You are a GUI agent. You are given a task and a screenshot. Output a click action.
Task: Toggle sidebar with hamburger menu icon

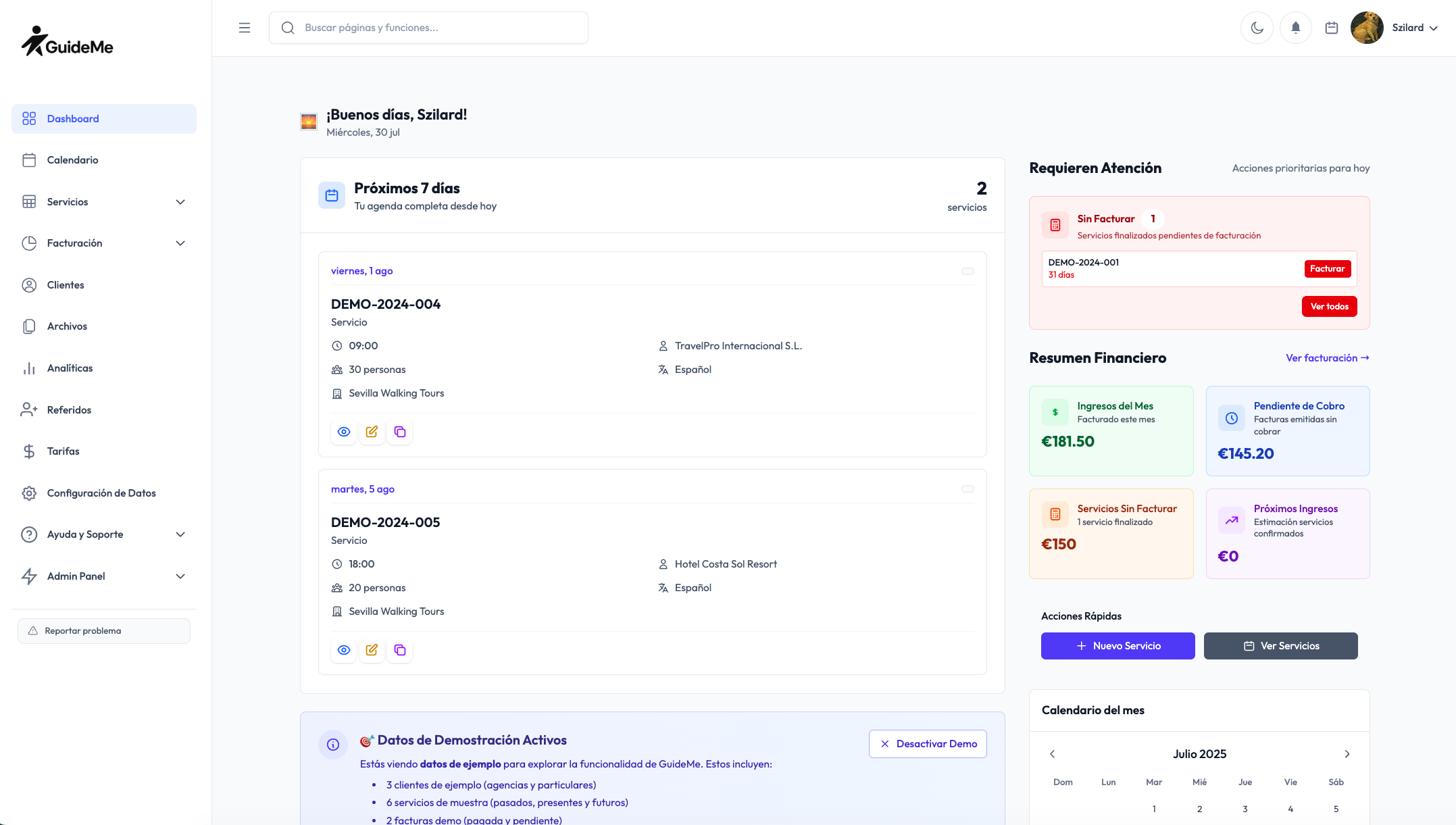245,28
